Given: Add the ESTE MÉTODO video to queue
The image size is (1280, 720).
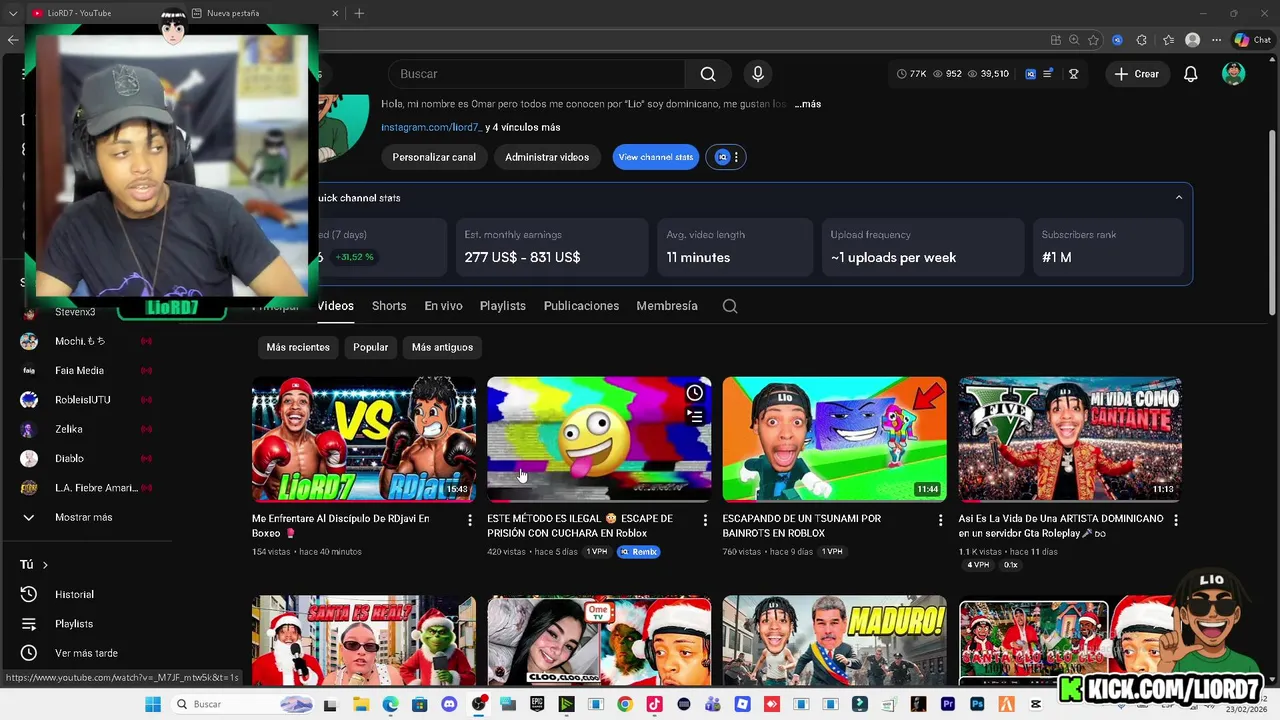Looking at the screenshot, I should (x=695, y=417).
